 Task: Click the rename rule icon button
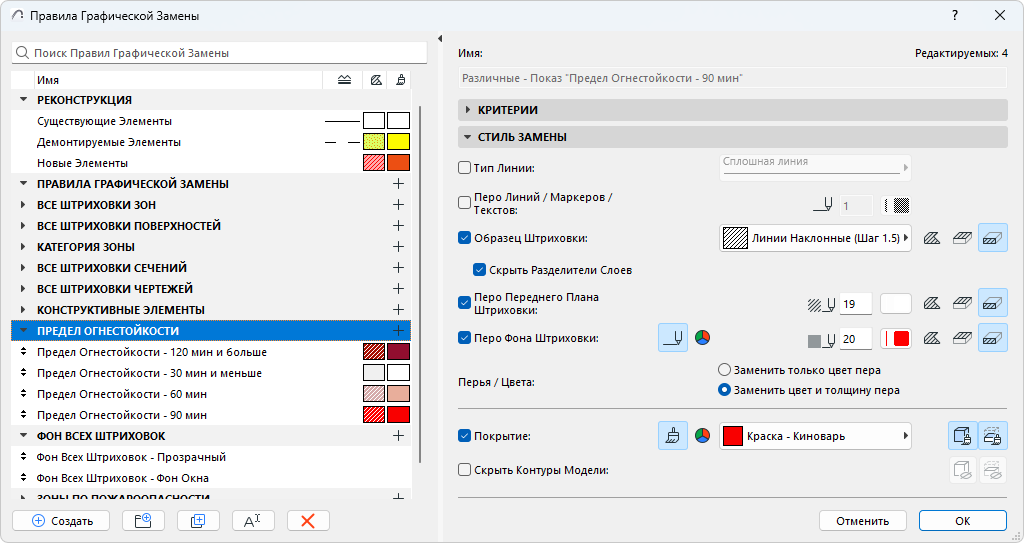pos(253,521)
